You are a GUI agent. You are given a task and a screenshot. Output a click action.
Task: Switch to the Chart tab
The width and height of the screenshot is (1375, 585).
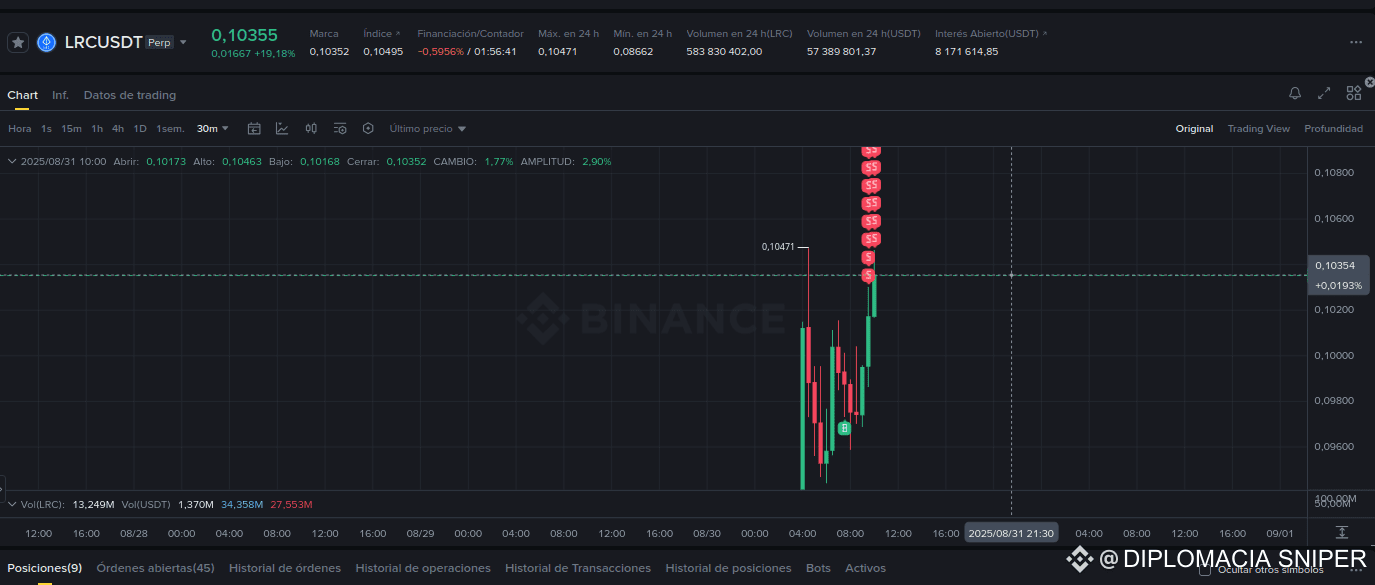pyautogui.click(x=22, y=95)
